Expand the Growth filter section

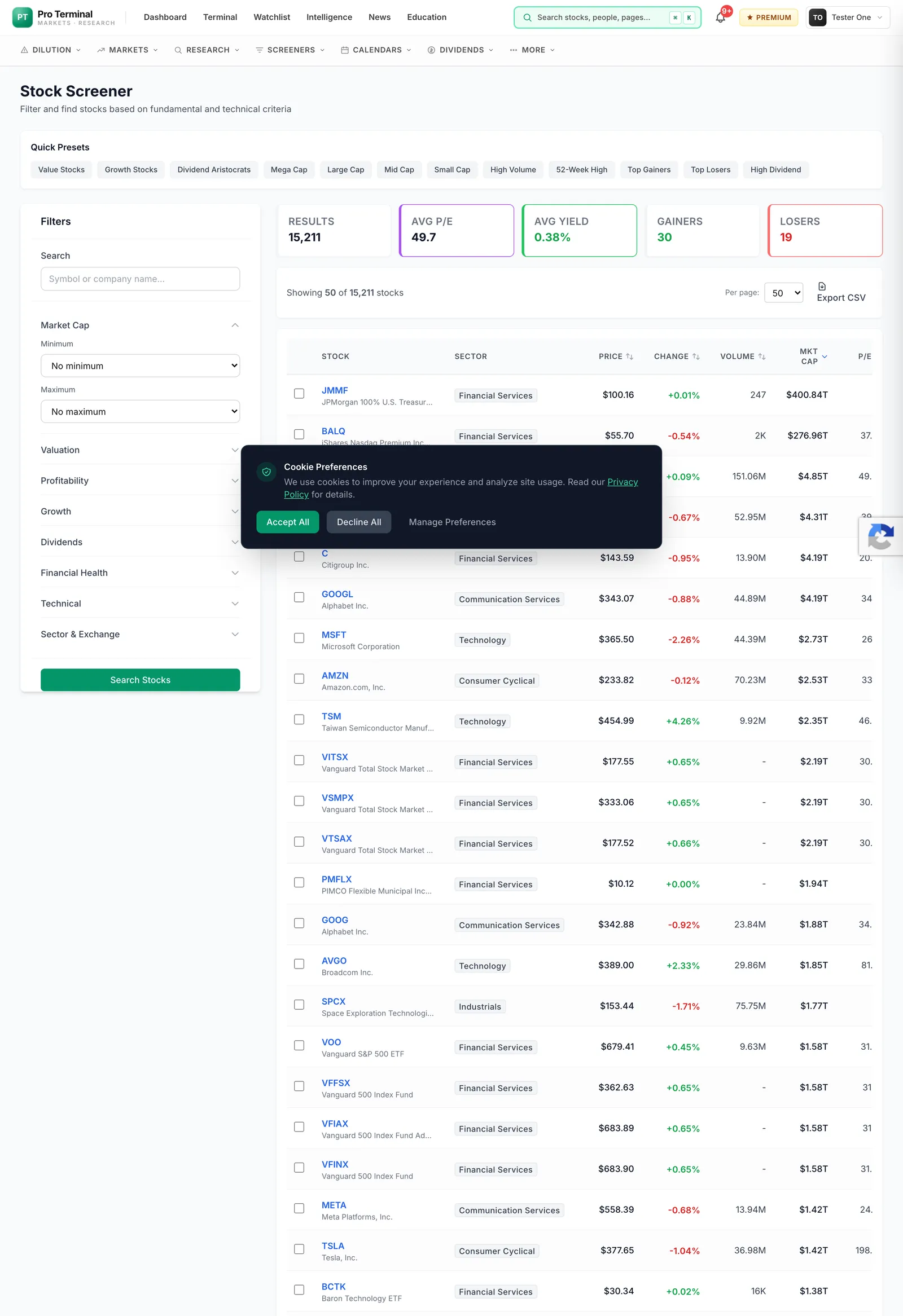click(x=140, y=511)
